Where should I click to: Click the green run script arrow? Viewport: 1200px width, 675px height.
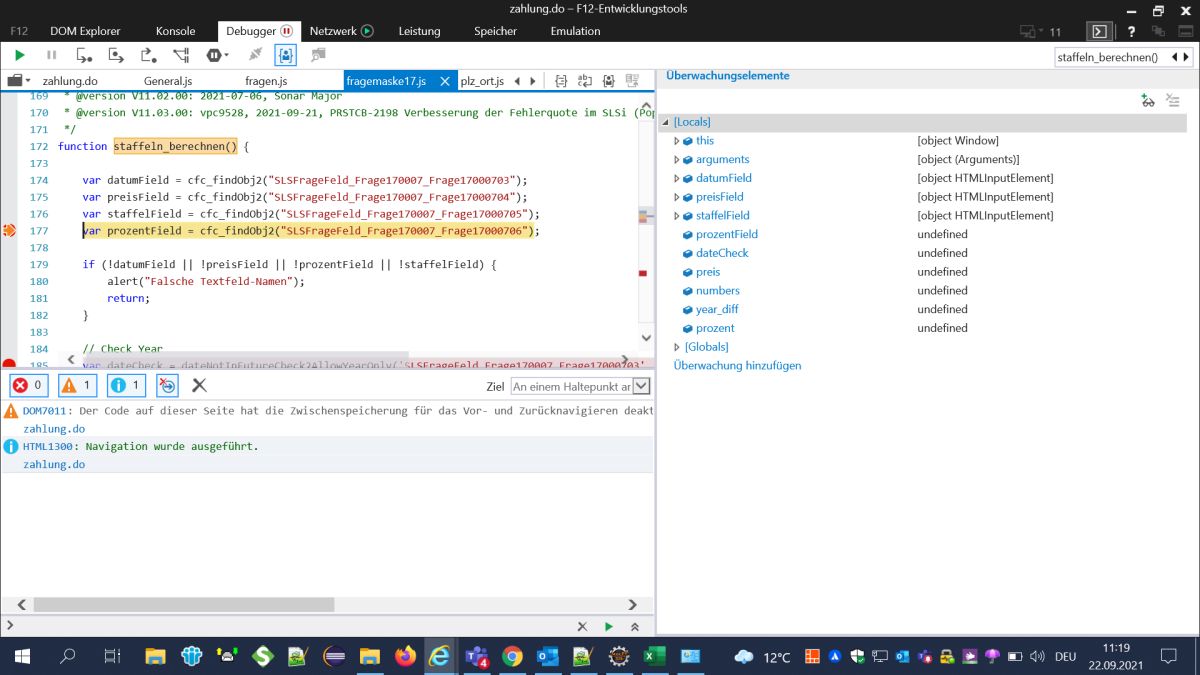[x=609, y=627]
